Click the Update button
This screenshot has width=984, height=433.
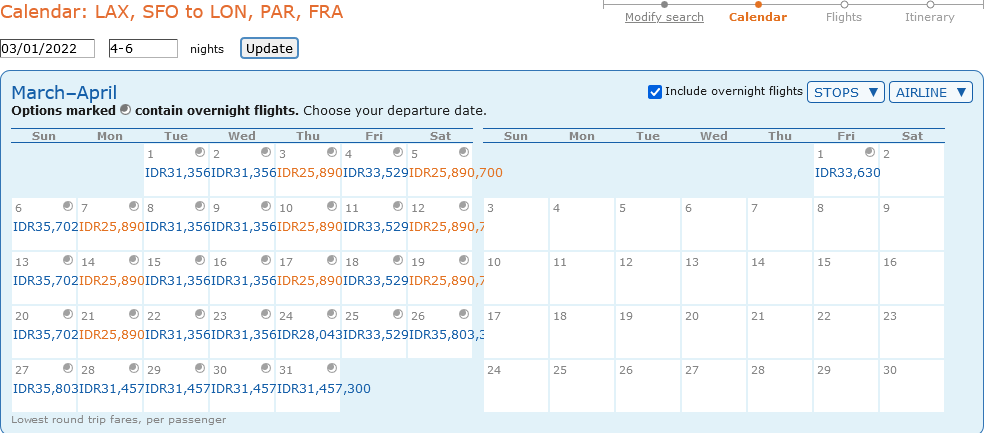269,48
